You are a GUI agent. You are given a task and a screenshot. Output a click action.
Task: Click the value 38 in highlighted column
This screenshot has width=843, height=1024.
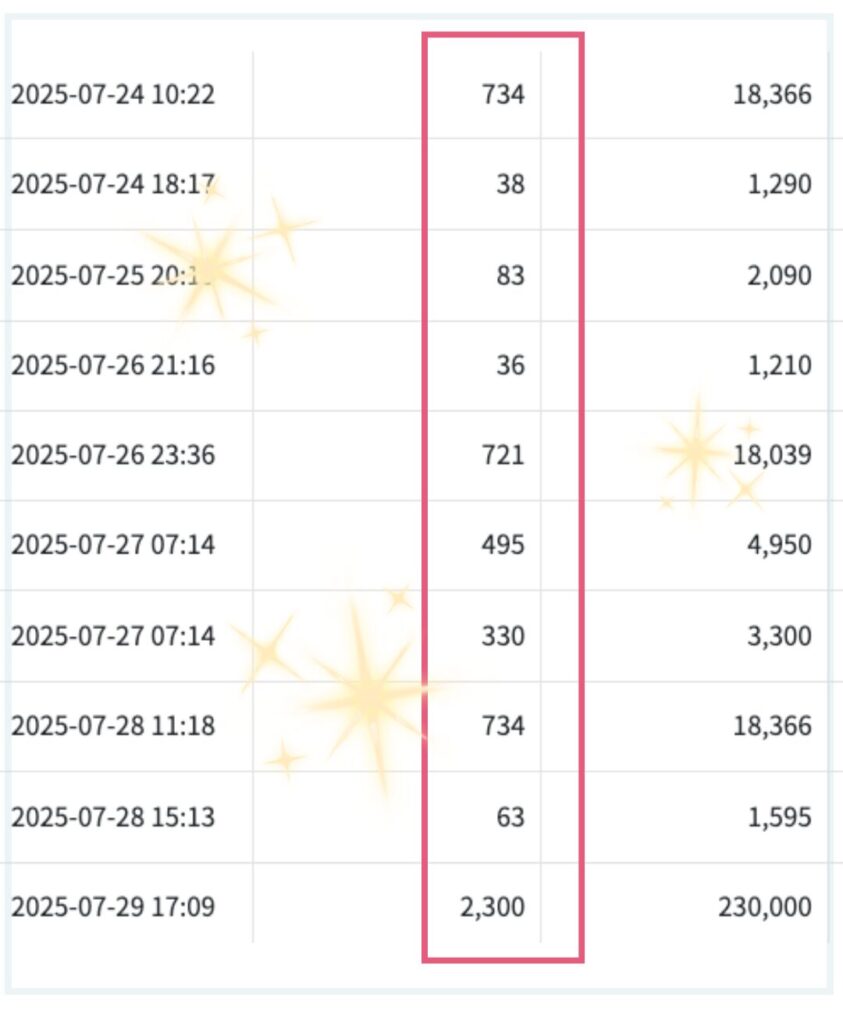click(x=510, y=185)
